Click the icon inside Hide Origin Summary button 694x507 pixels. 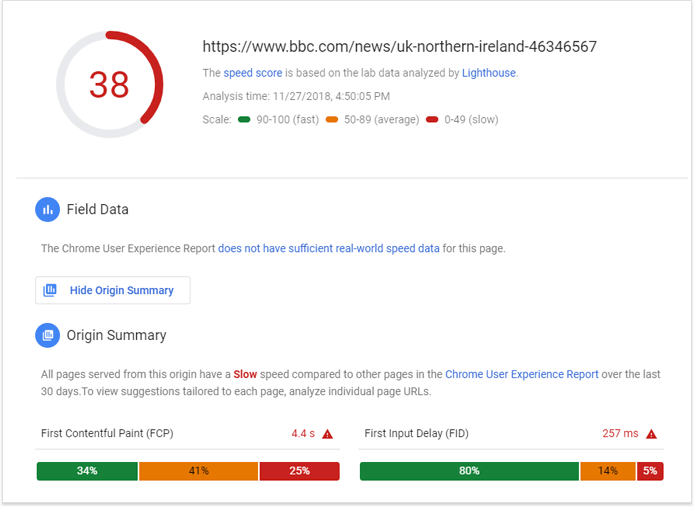[x=50, y=290]
